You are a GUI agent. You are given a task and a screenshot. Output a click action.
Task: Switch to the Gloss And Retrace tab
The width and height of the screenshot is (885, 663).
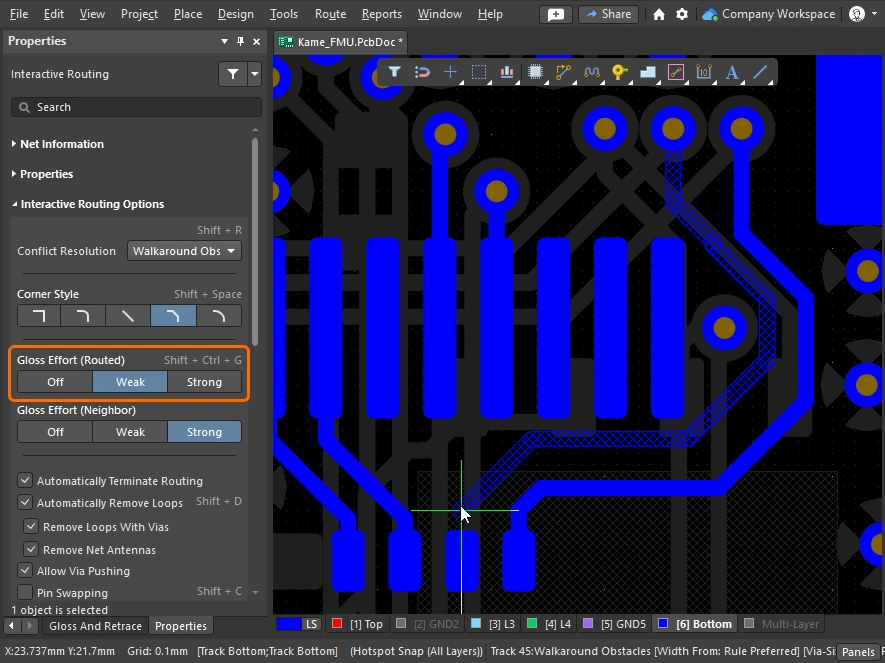(95, 626)
